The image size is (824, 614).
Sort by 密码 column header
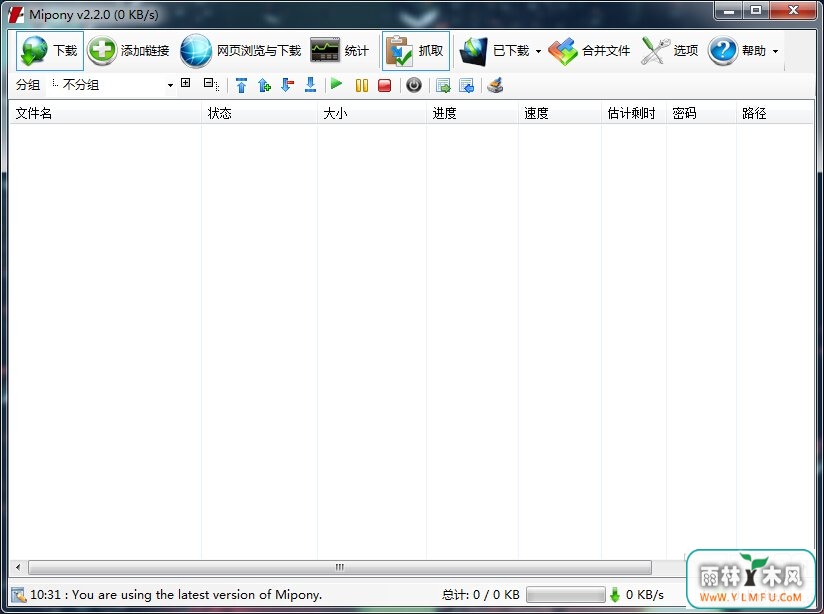(x=702, y=113)
